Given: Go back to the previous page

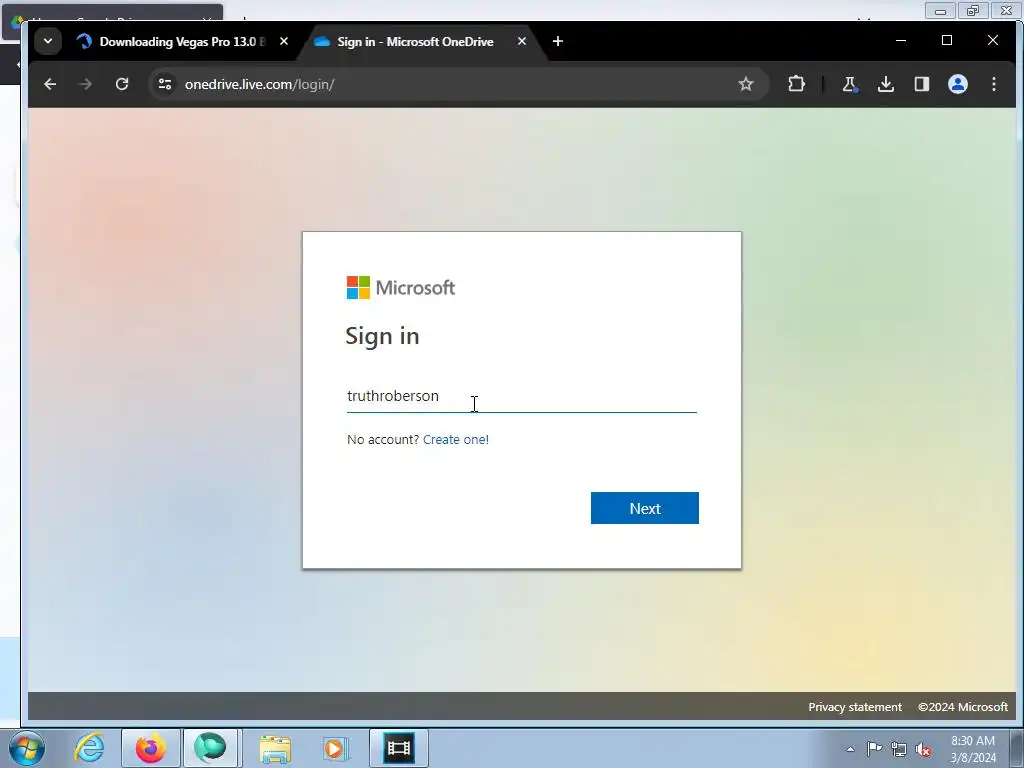Looking at the screenshot, I should point(50,84).
